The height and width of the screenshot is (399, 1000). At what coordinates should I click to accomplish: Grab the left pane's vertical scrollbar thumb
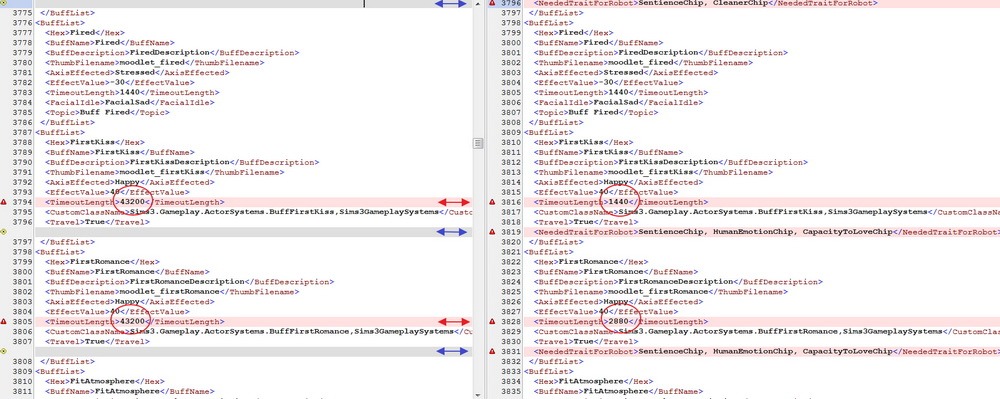[478, 144]
